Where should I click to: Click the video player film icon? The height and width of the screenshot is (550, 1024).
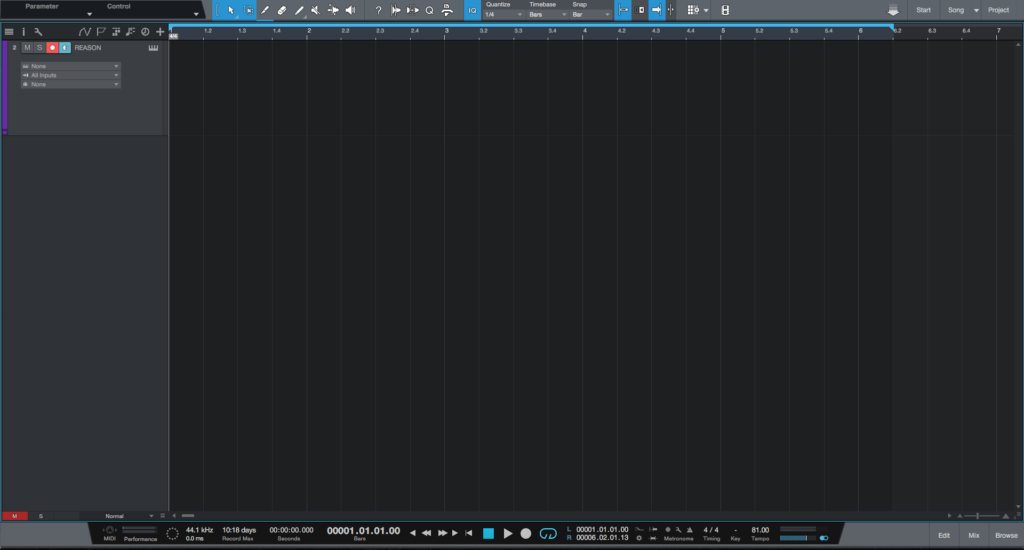coord(725,10)
